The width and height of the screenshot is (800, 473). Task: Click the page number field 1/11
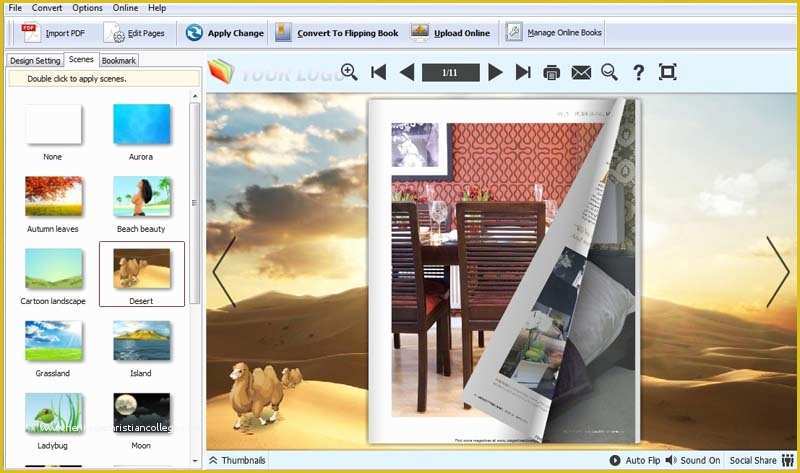[451, 72]
